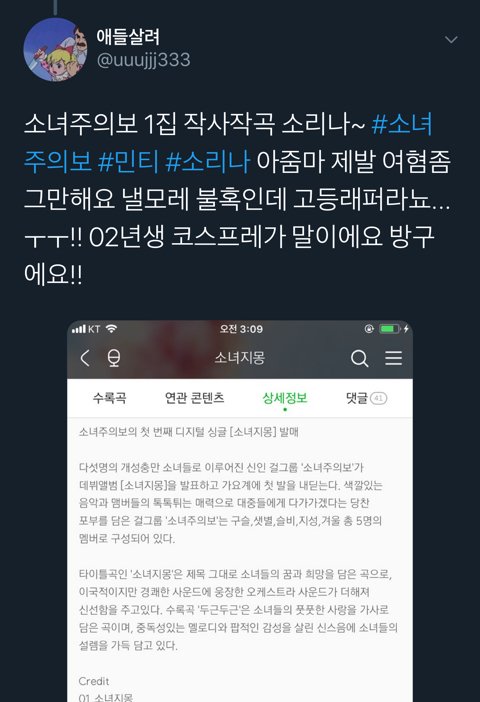Screen dimensions: 480x702
Task: Tap the voice search microphone icon
Action: click(114, 358)
